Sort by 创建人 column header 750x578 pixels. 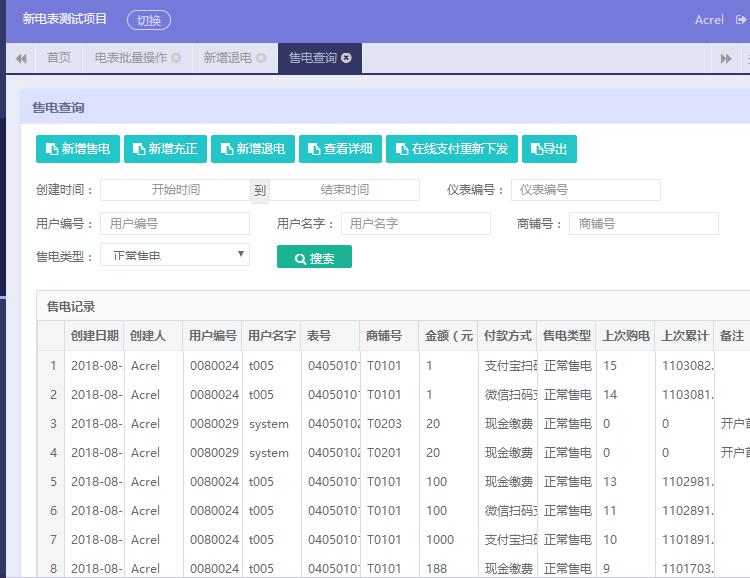coord(153,336)
